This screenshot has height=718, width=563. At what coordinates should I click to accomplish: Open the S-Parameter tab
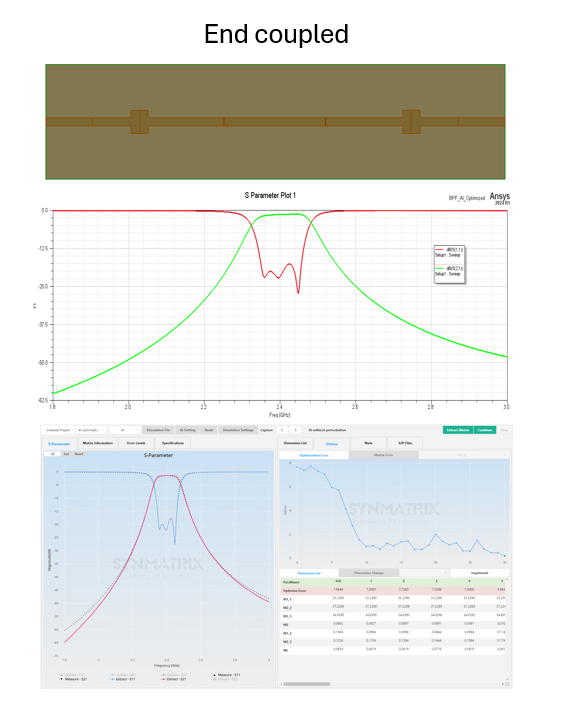click(x=60, y=443)
